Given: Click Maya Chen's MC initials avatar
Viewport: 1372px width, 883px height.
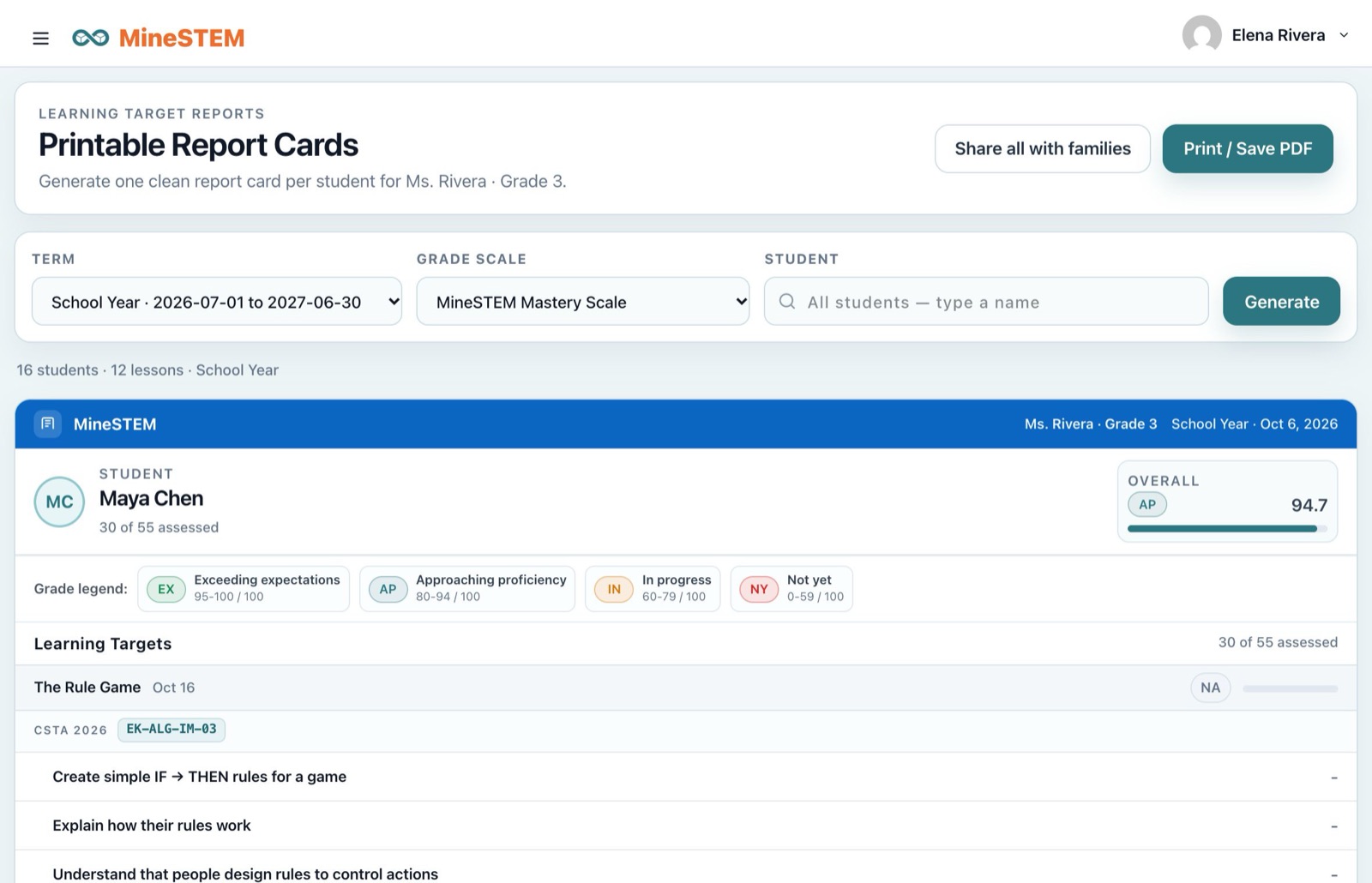Looking at the screenshot, I should tap(59, 502).
